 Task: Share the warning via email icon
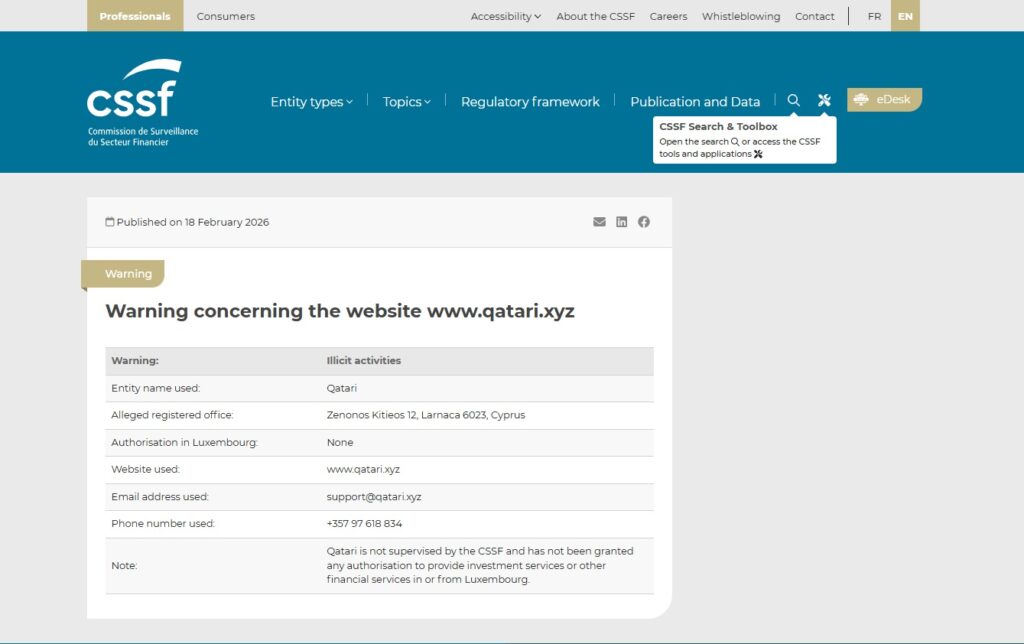(599, 222)
